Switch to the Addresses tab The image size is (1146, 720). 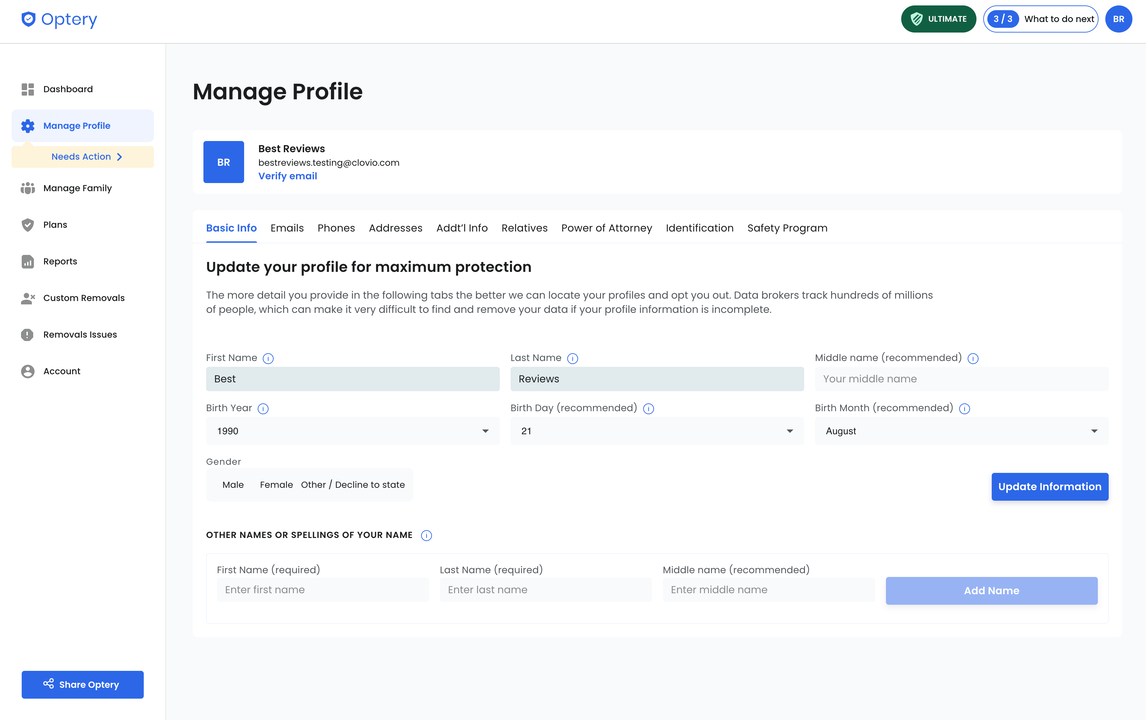coord(395,228)
